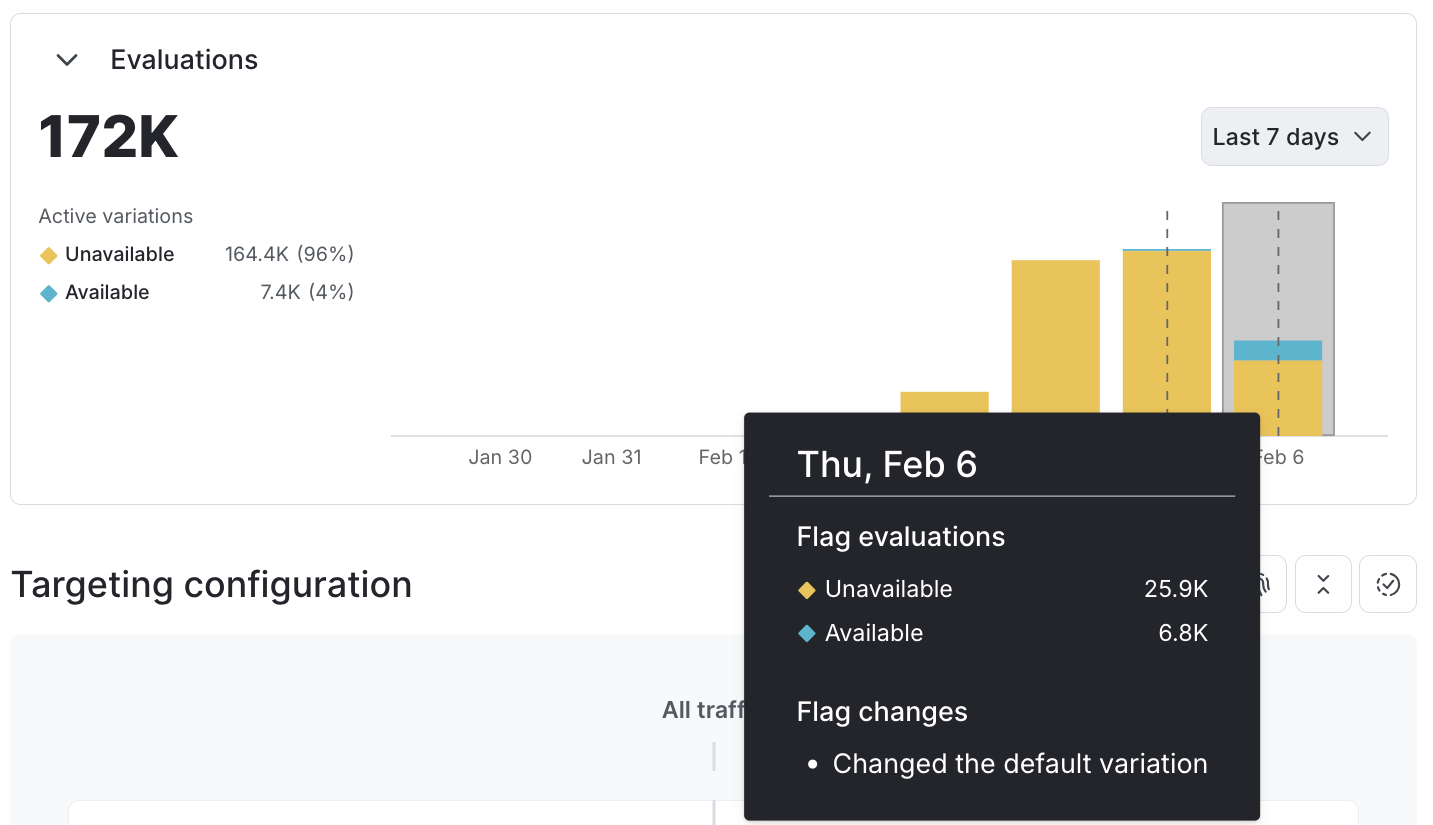This screenshot has width=1433, height=825.
Task: Click the yellow Unavailable diamond in the tooltip
Action: (807, 590)
